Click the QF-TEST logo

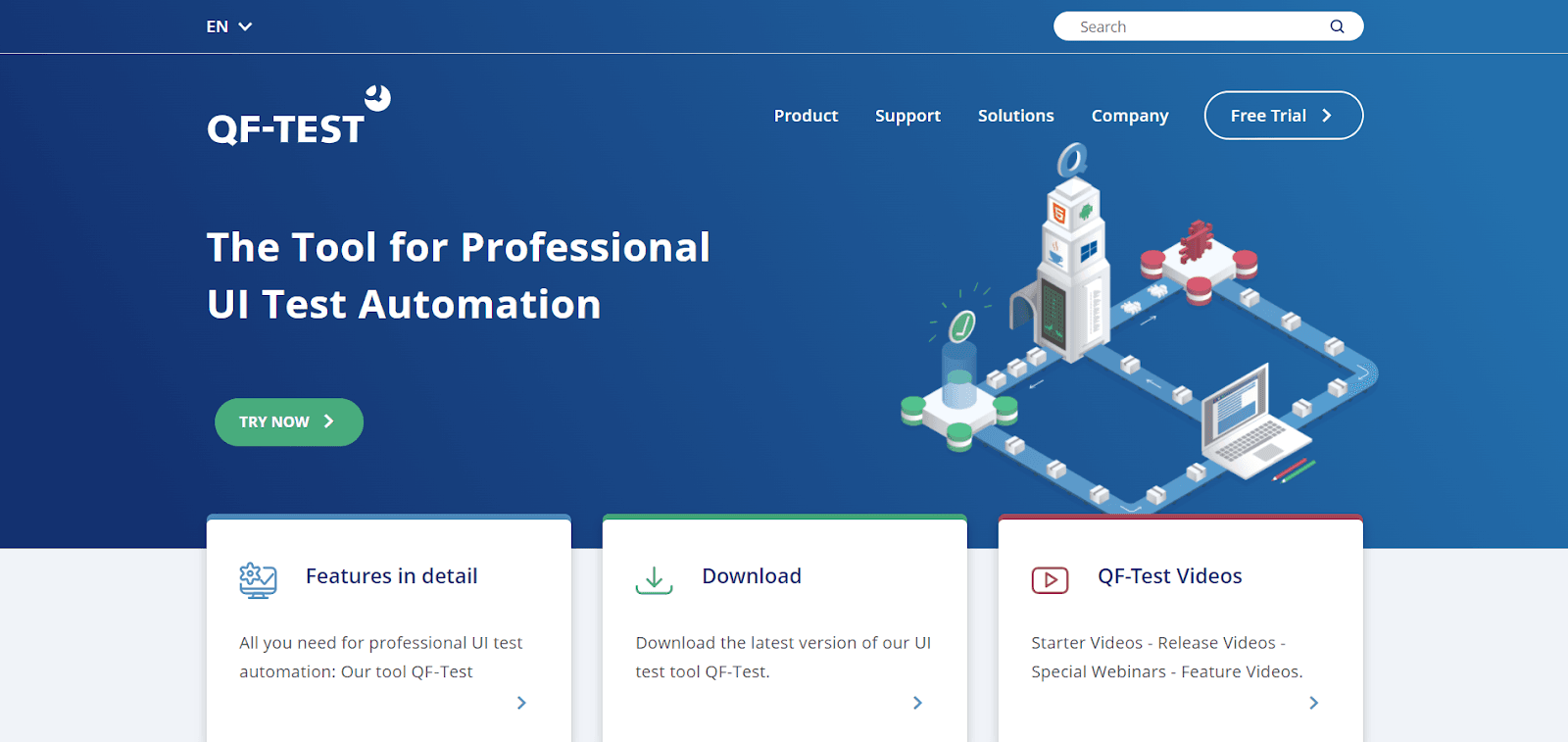(299, 117)
